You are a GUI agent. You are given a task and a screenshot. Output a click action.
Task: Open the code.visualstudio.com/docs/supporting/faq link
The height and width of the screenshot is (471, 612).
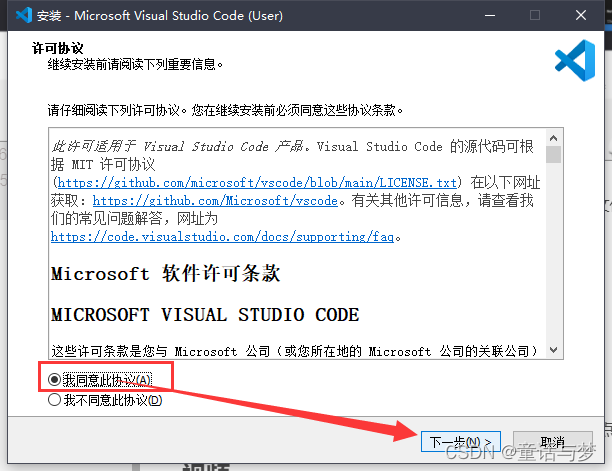(222, 237)
